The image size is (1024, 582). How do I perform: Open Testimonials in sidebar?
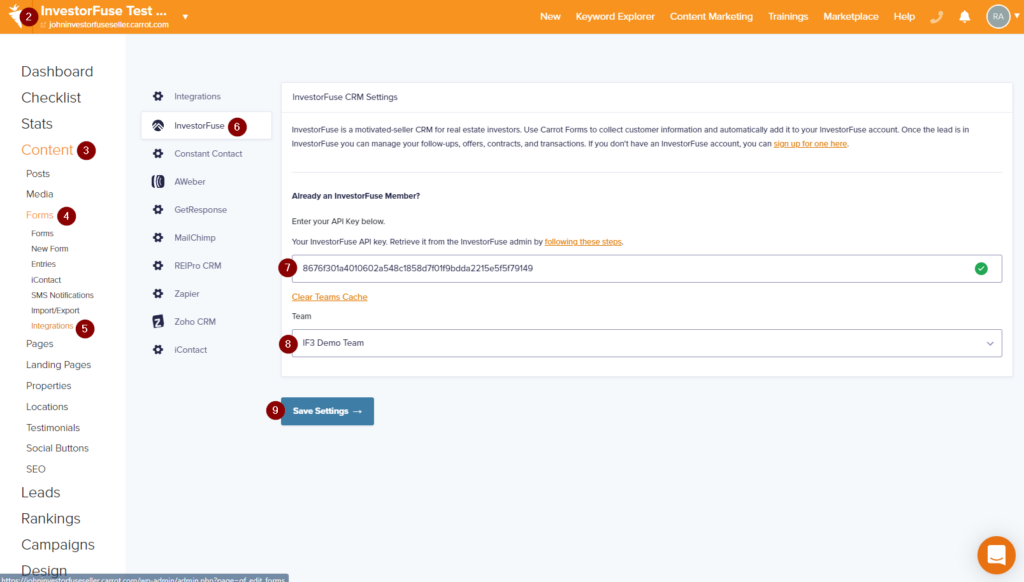point(53,428)
